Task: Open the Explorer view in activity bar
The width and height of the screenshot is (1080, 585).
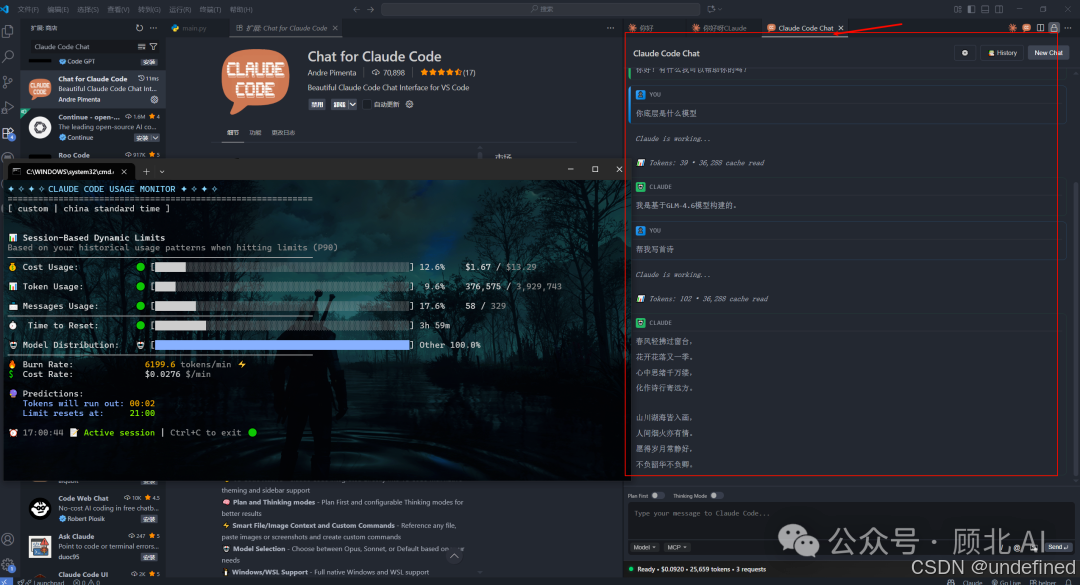Action: point(8,32)
